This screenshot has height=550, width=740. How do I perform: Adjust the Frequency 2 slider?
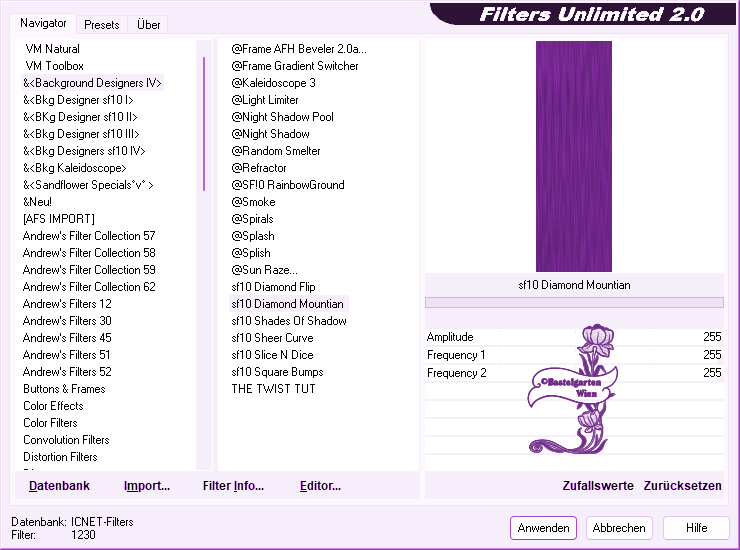click(574, 373)
